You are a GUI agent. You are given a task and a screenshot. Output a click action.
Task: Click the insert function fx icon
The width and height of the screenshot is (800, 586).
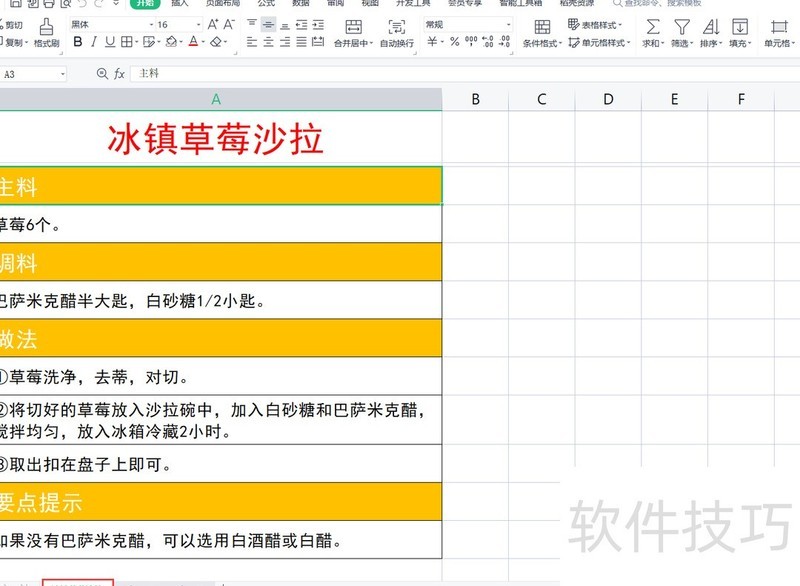(119, 74)
